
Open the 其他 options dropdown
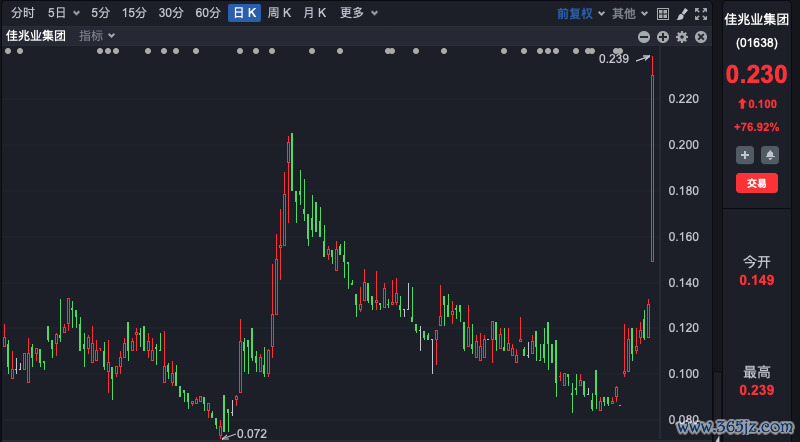630,14
